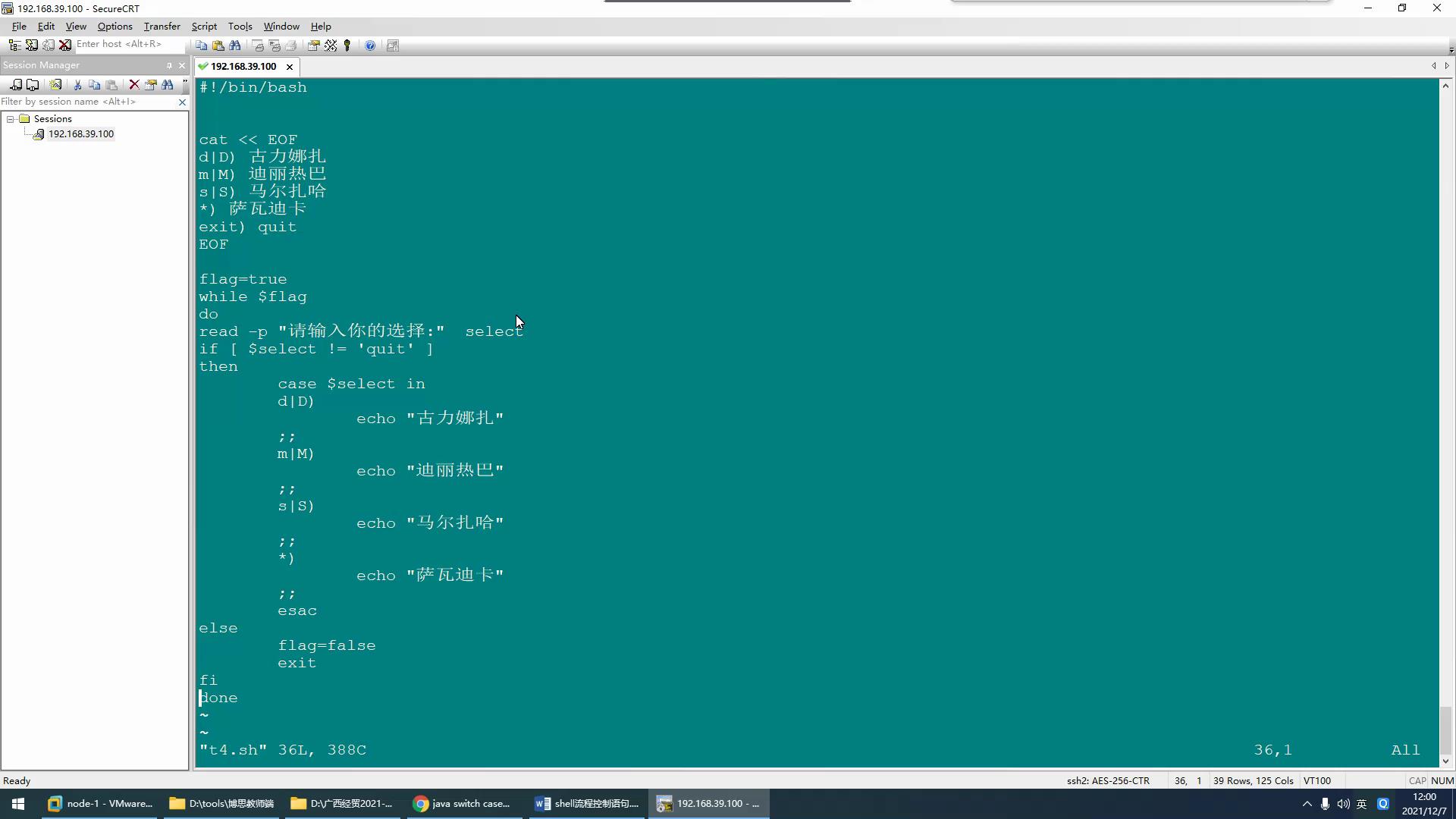This screenshot has height=819, width=1456.
Task: Click the Connect icon in Session Manager toolbar
Action: pyautogui.click(x=55, y=85)
